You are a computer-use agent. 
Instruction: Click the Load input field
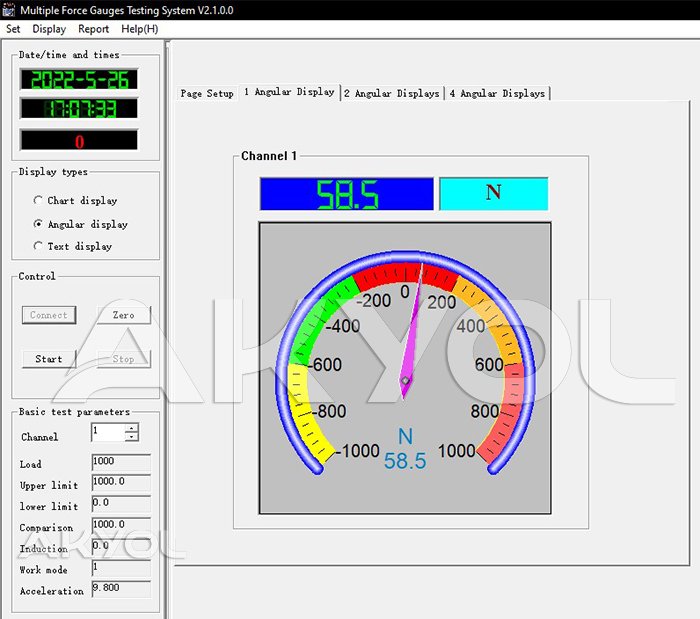click(x=120, y=462)
